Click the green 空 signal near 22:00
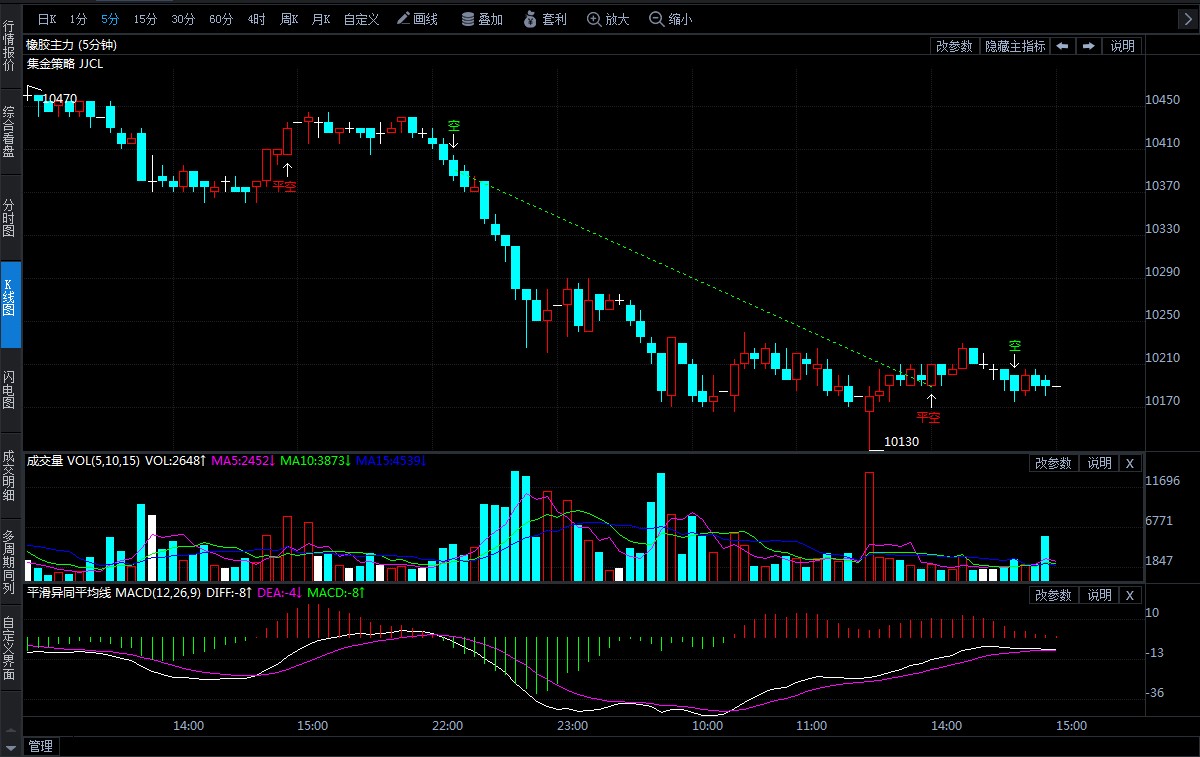 coord(453,126)
